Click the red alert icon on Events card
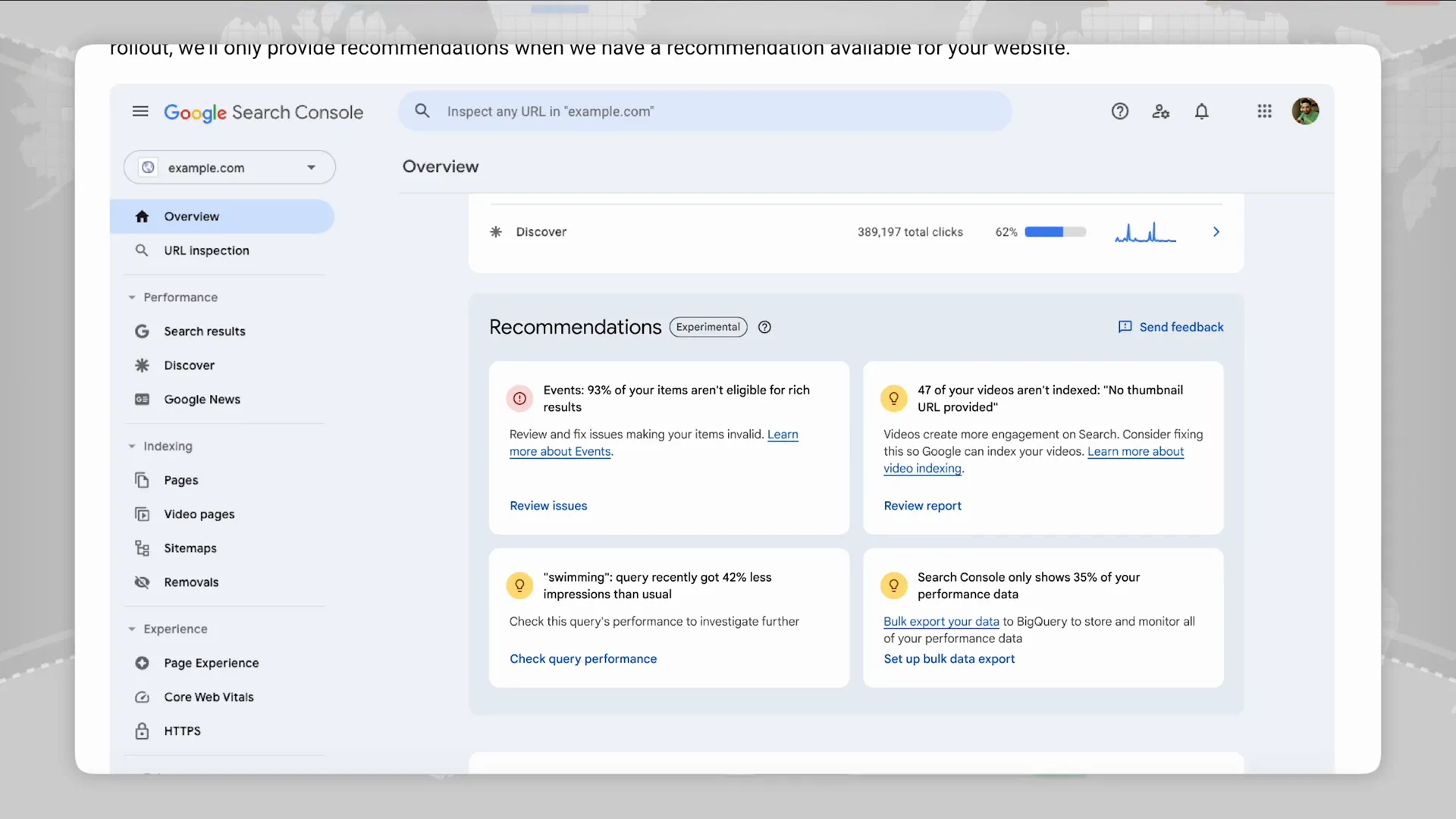Viewport: 1456px width, 819px height. (519, 398)
